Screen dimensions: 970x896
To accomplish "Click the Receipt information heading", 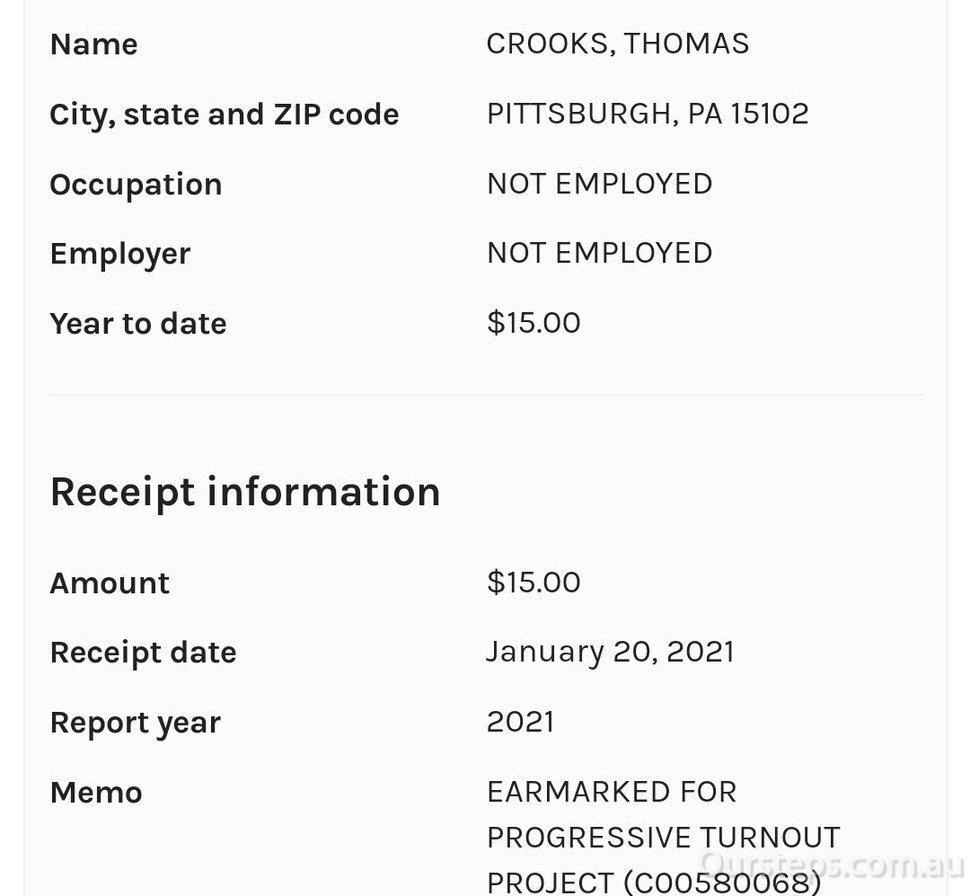I will click(245, 492).
